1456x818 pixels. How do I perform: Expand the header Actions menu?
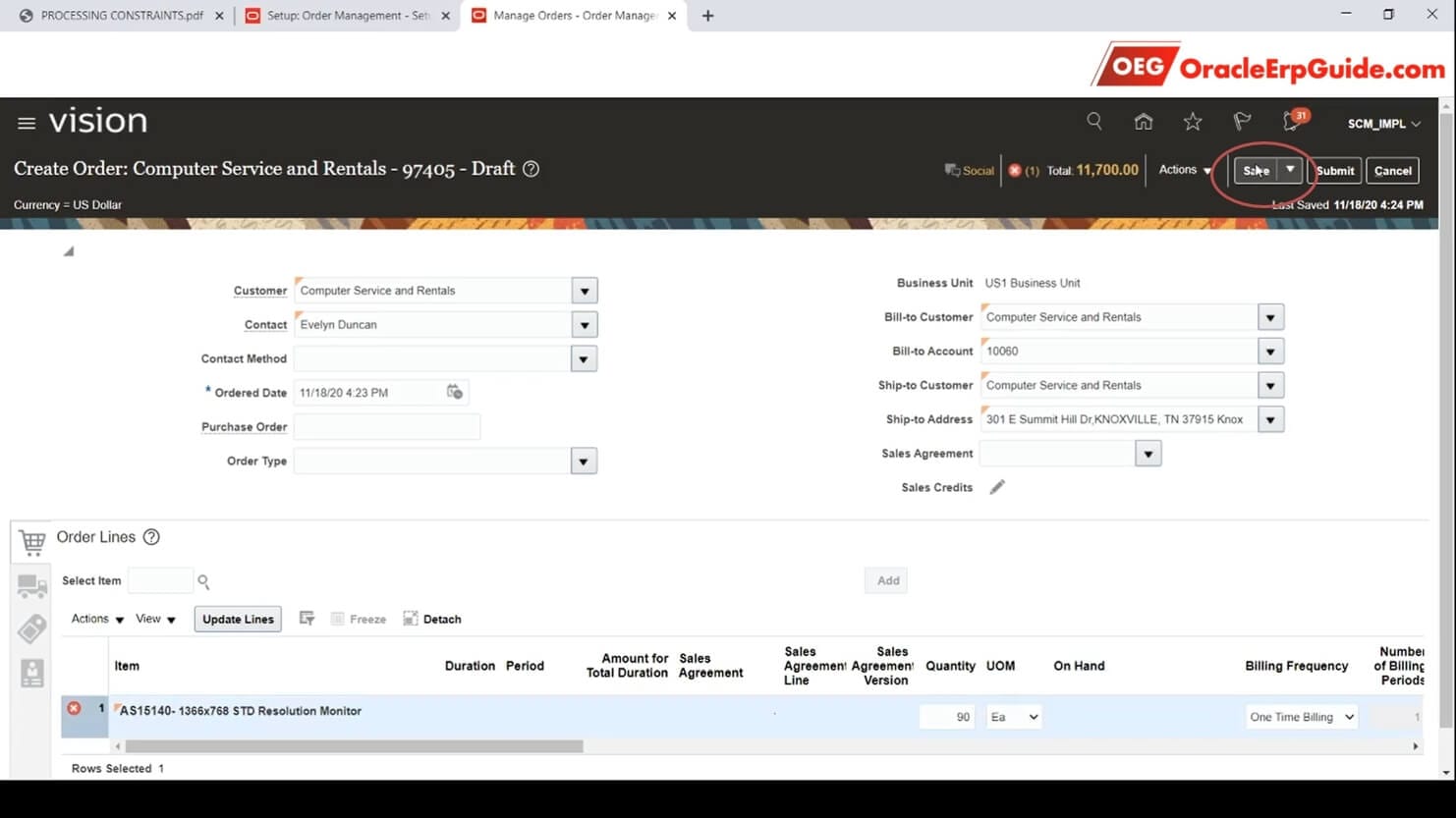(1184, 170)
